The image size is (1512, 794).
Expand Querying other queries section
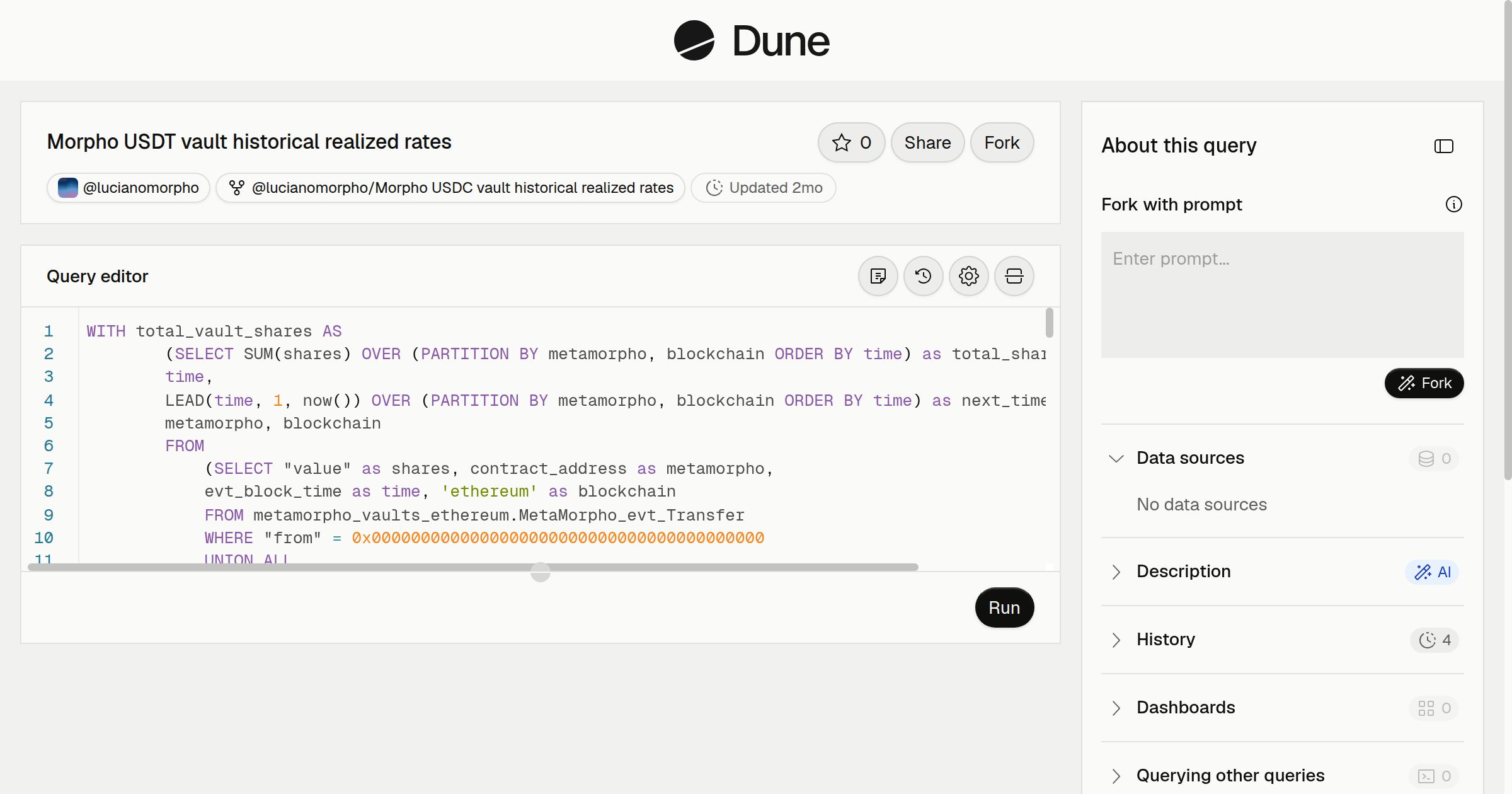click(1116, 776)
